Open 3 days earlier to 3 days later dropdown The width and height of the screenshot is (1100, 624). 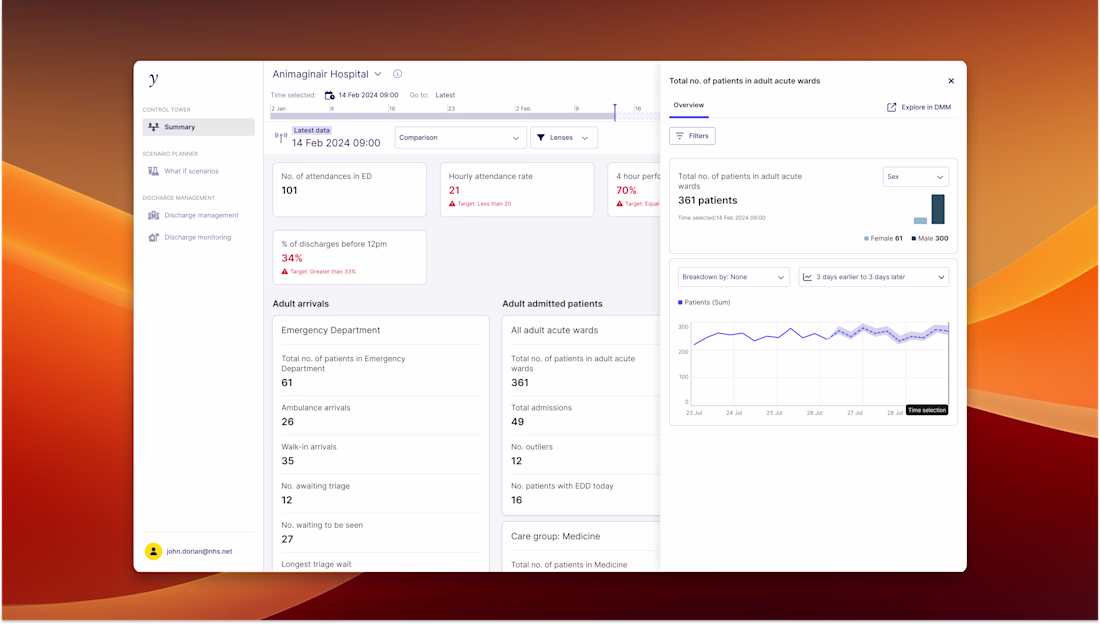[873, 277]
